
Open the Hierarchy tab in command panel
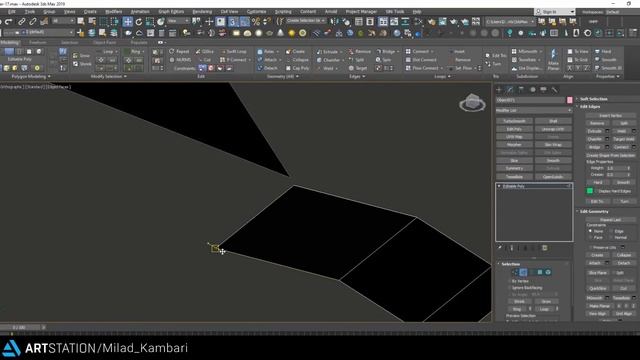(521, 89)
